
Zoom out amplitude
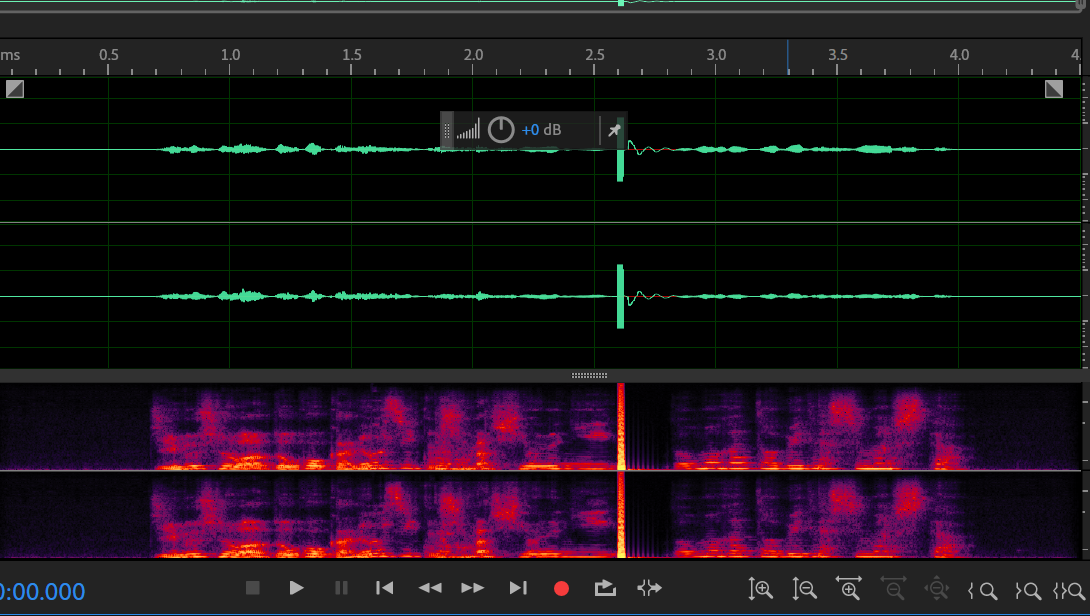point(805,590)
